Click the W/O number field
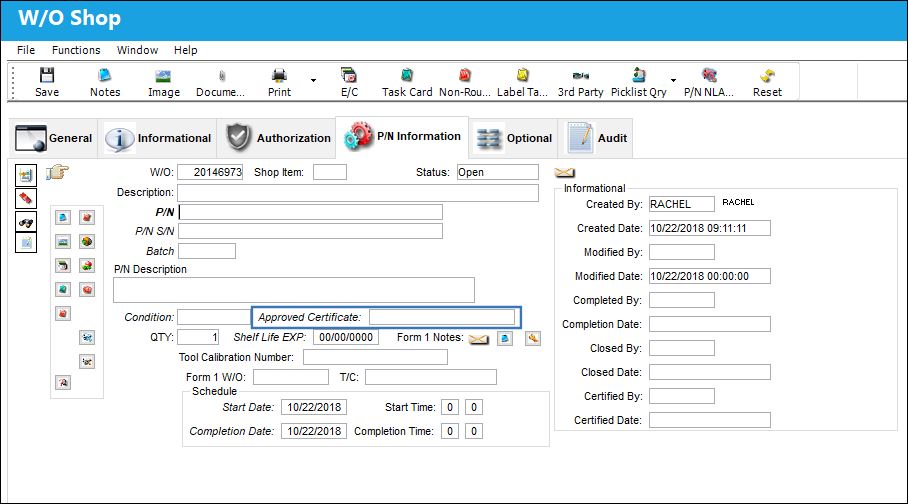The width and height of the screenshot is (908, 504). (x=210, y=172)
